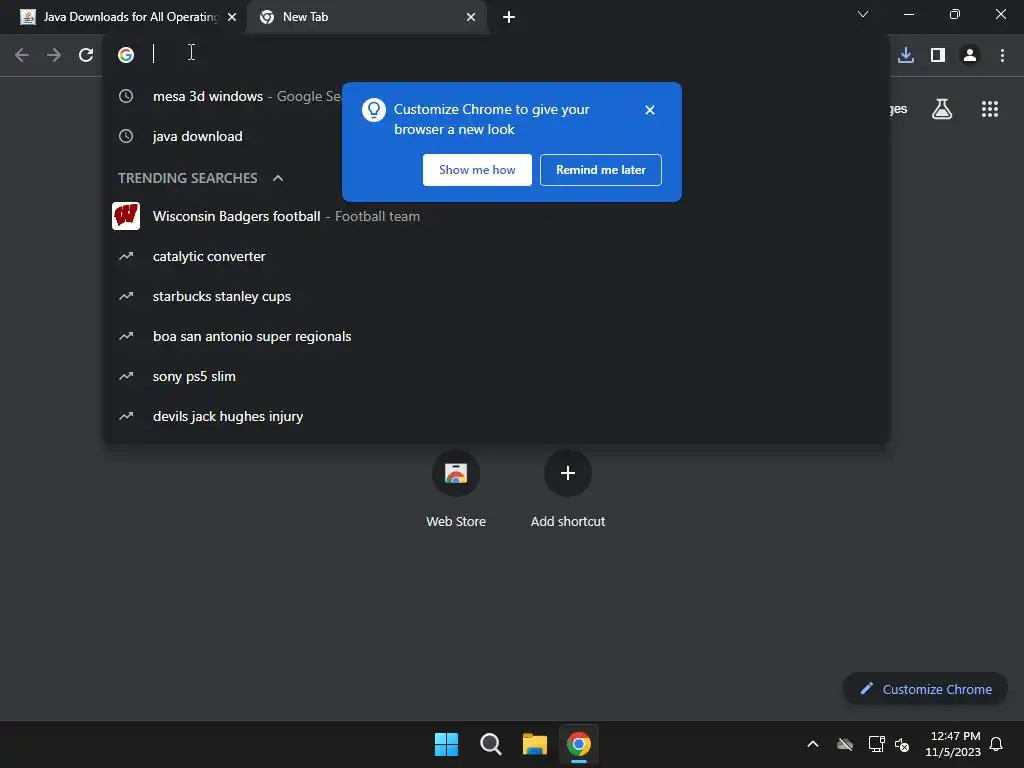
Task: Click the Chrome taskbar icon
Action: pos(579,744)
